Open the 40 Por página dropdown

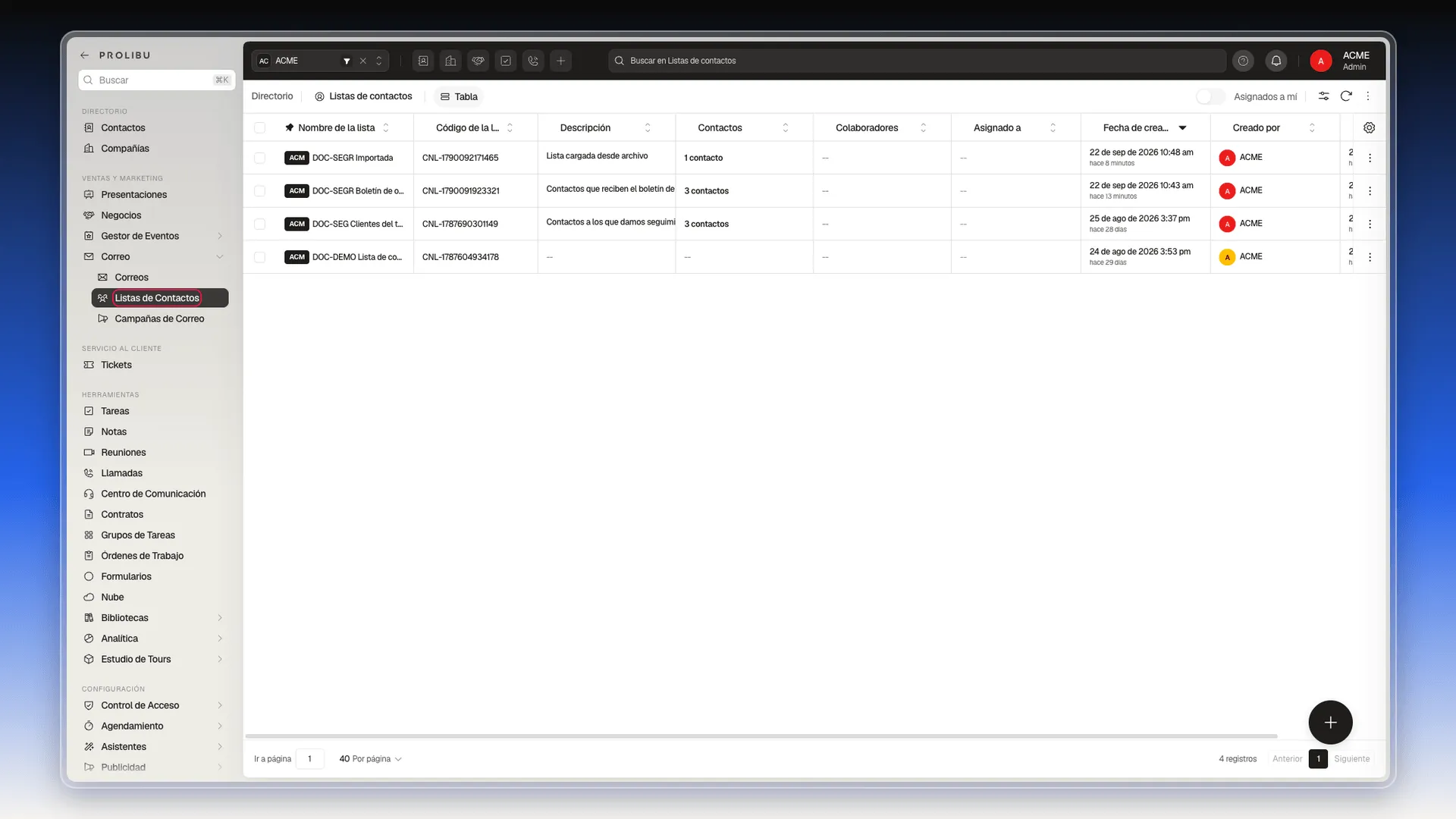pyautogui.click(x=370, y=759)
